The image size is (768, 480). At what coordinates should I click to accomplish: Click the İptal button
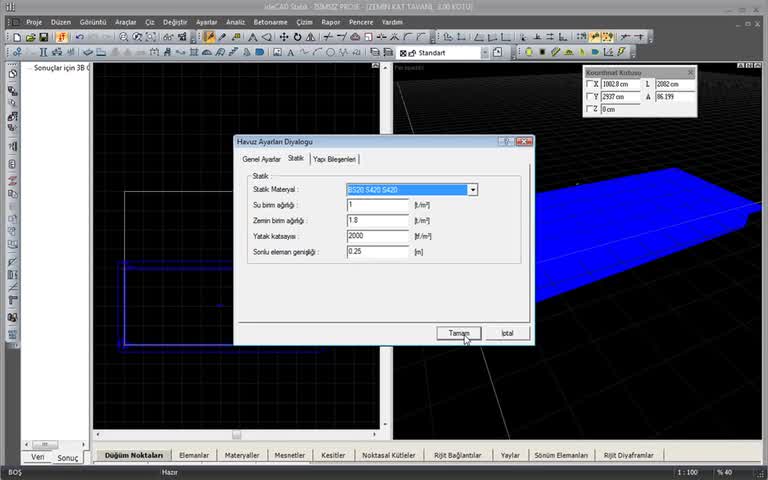tap(507, 333)
